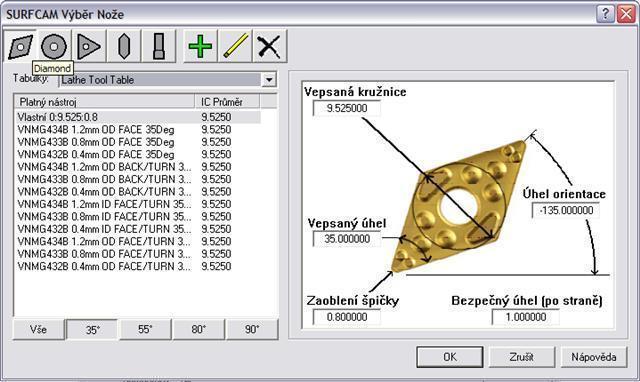Edit tool with the yellow pencil icon
Image resolution: width=640 pixels, height=382 pixels.
(x=235, y=46)
